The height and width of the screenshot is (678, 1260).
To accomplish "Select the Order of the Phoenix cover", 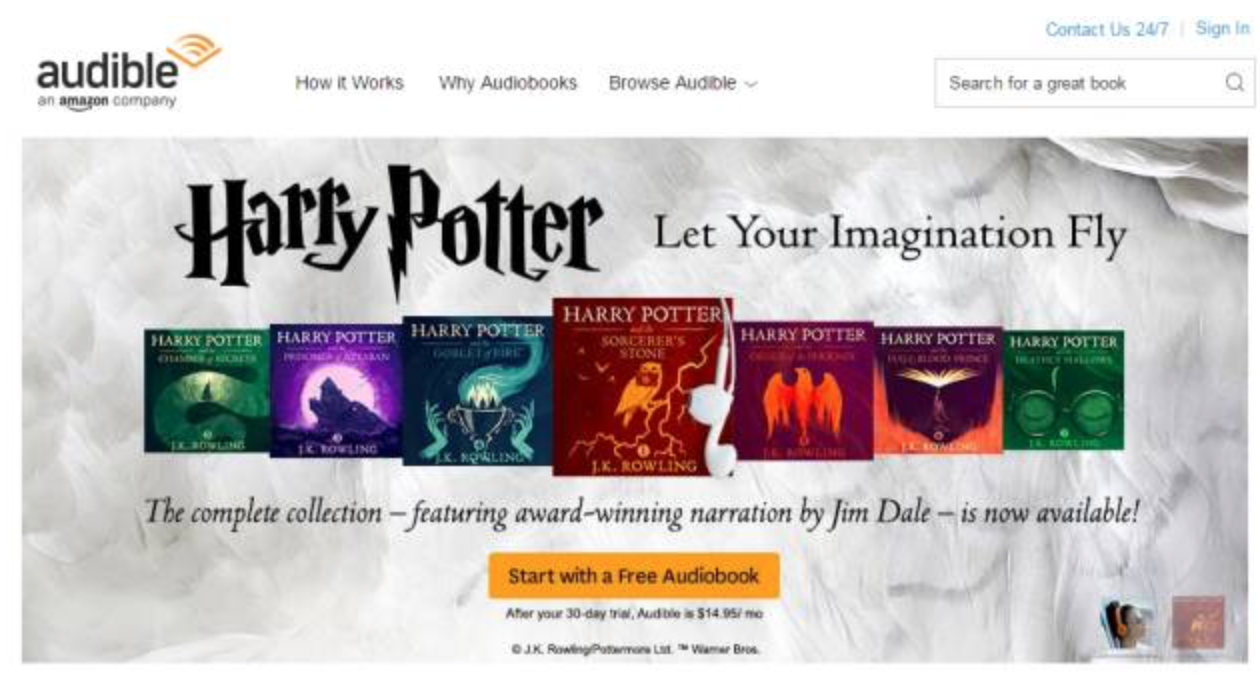I will coord(804,391).
